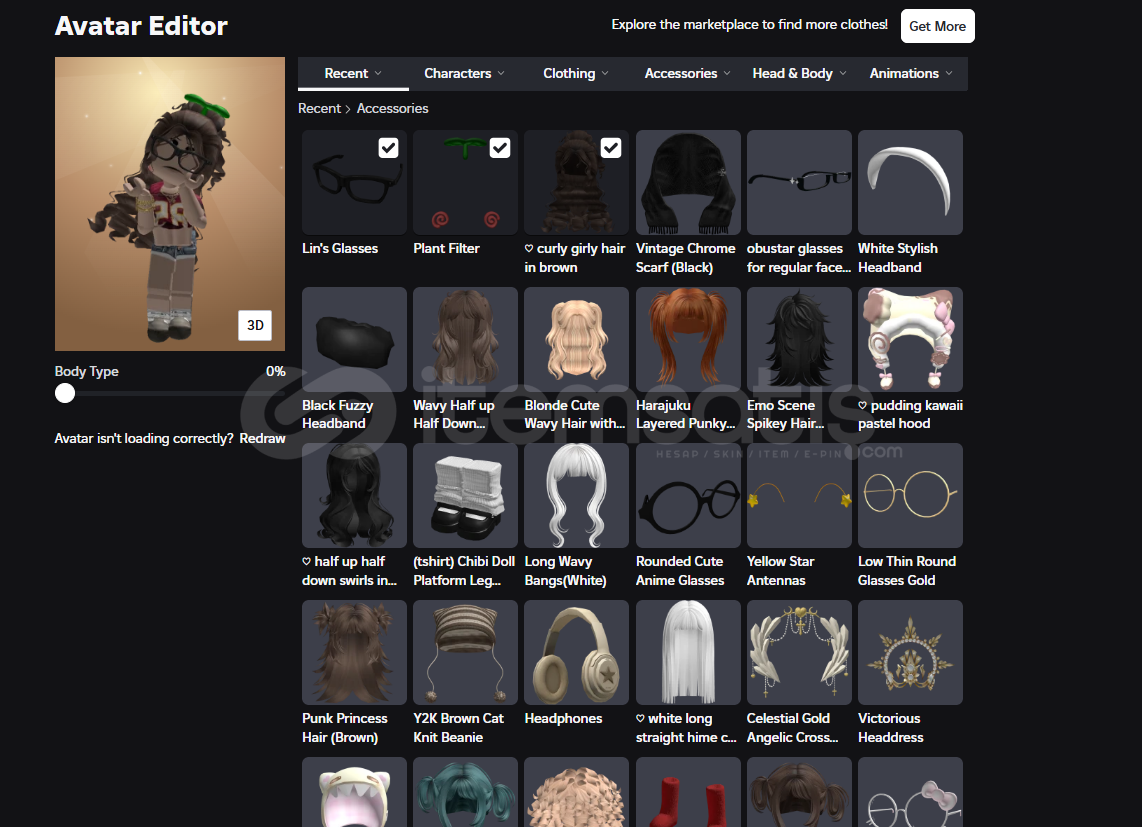Choose the Wavy Half up Half Down hair

click(x=465, y=339)
